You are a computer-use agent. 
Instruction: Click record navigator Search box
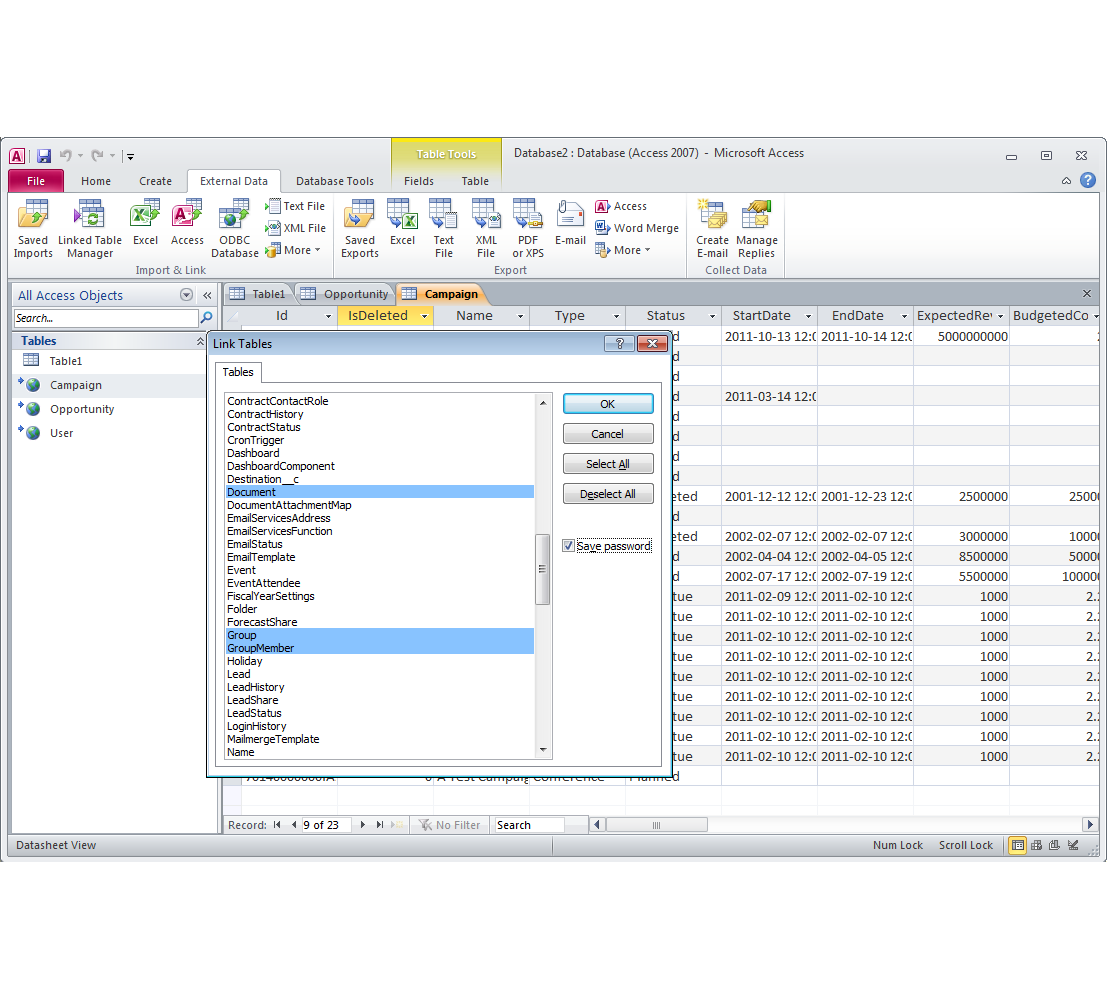529,825
